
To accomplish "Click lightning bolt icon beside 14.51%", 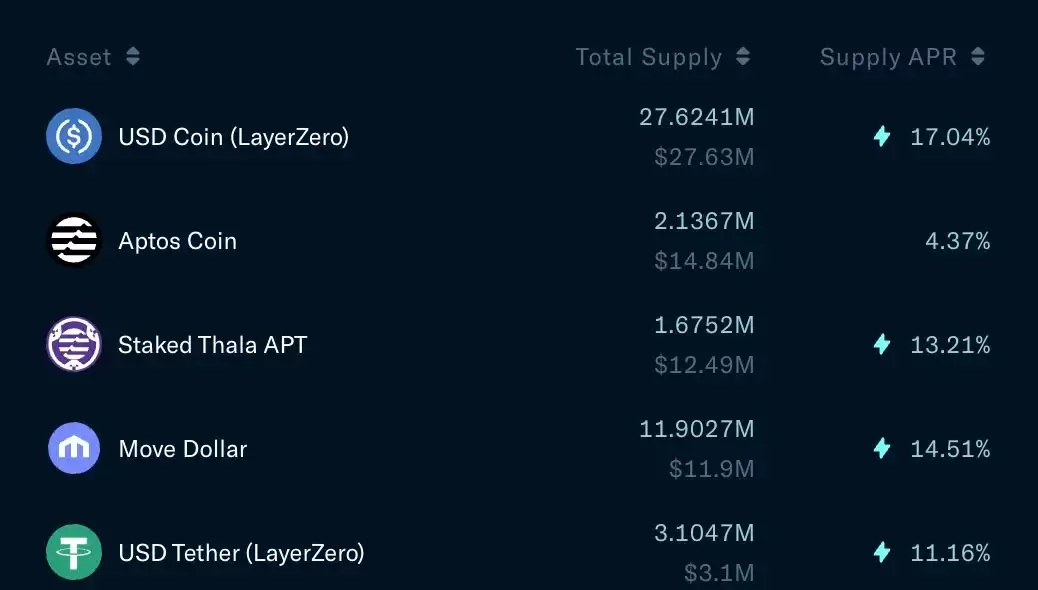I will (x=882, y=449).
